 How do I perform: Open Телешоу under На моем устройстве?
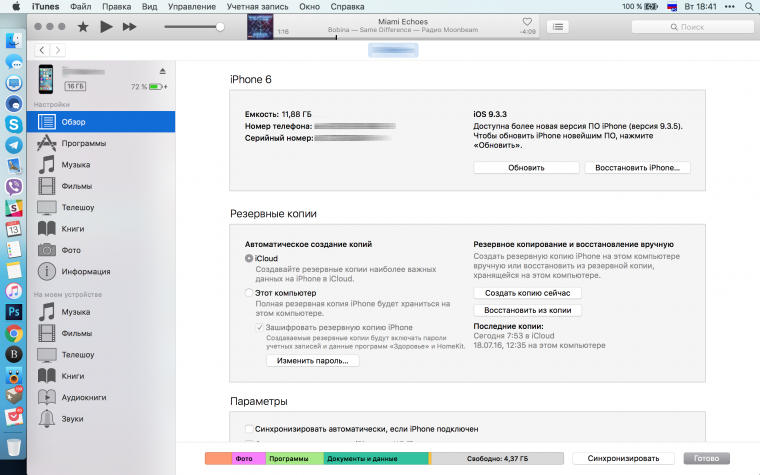pyautogui.click(x=101, y=355)
